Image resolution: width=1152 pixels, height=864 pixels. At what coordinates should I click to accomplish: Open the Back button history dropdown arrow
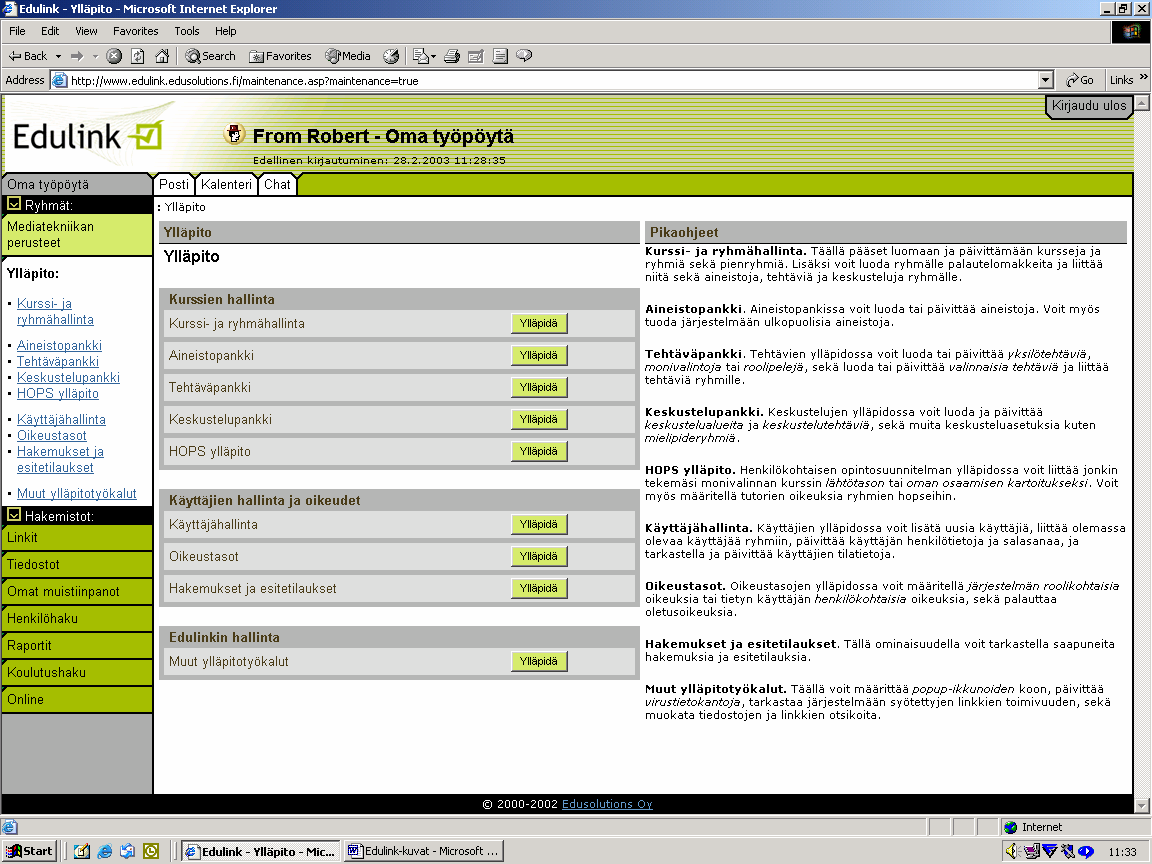59,56
